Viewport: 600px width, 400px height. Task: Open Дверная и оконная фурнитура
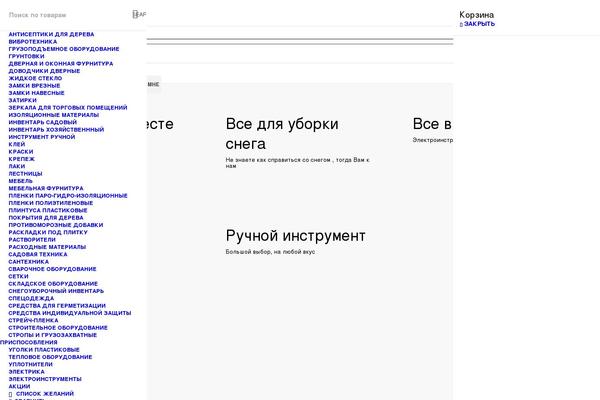(61, 64)
